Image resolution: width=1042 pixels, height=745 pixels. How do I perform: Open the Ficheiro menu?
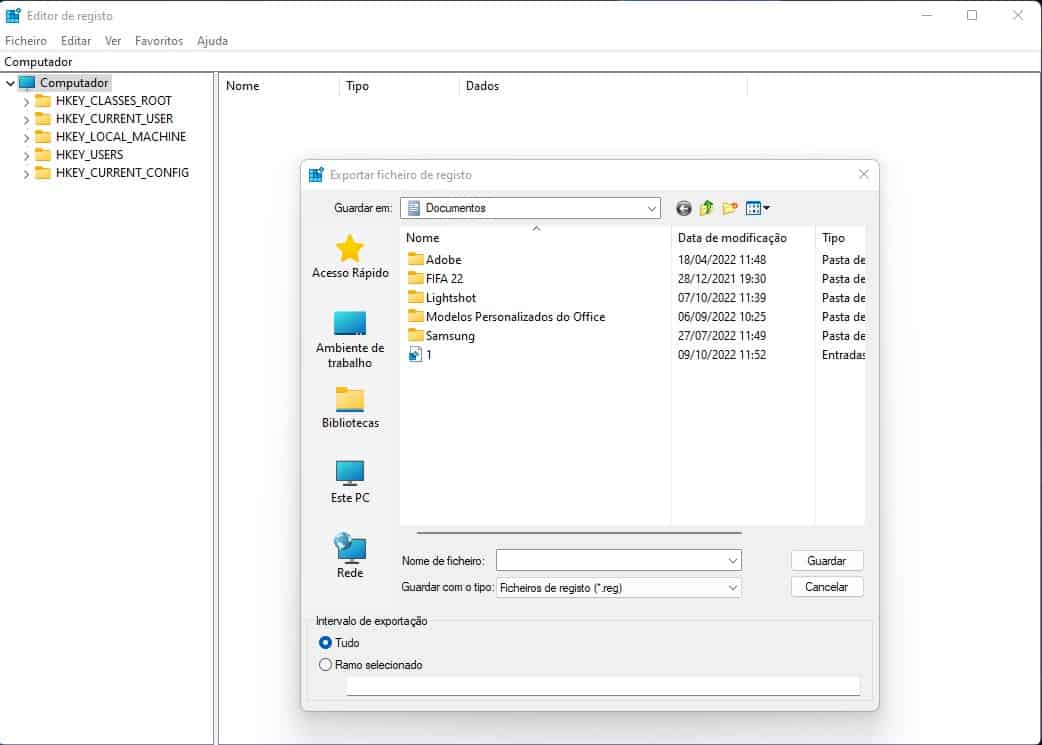pos(26,41)
